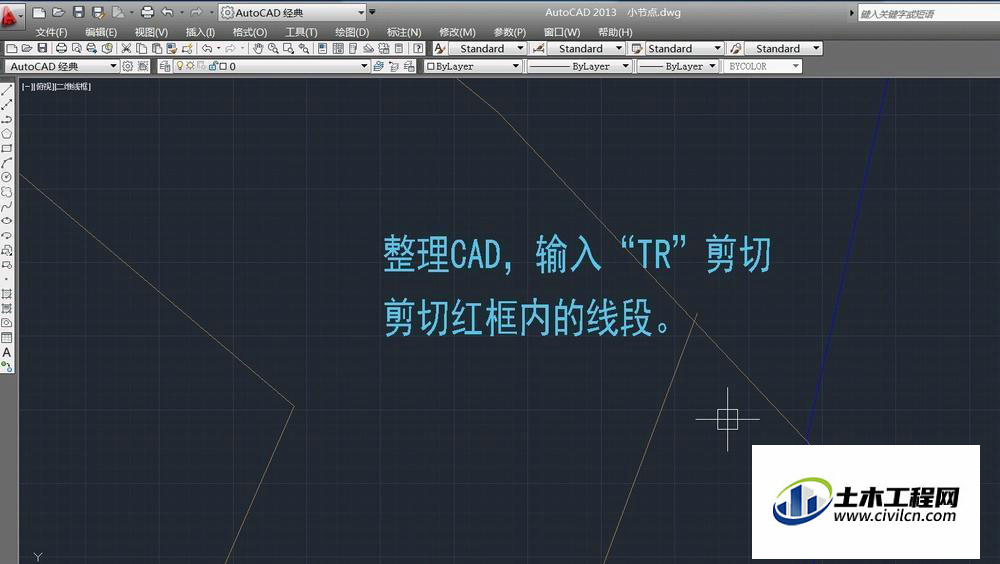This screenshot has width=1000, height=564.
Task: Open the 编辑(E) menu
Action: coord(101,32)
